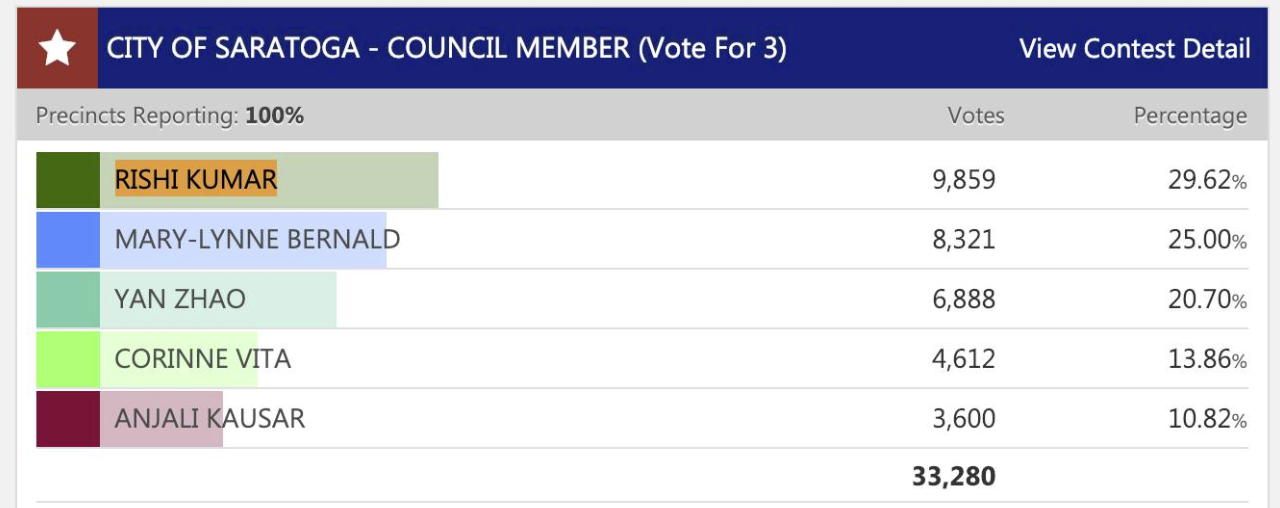This screenshot has width=1280, height=508.
Task: Select the CORINNE VITA candidate row
Action: tap(642, 359)
